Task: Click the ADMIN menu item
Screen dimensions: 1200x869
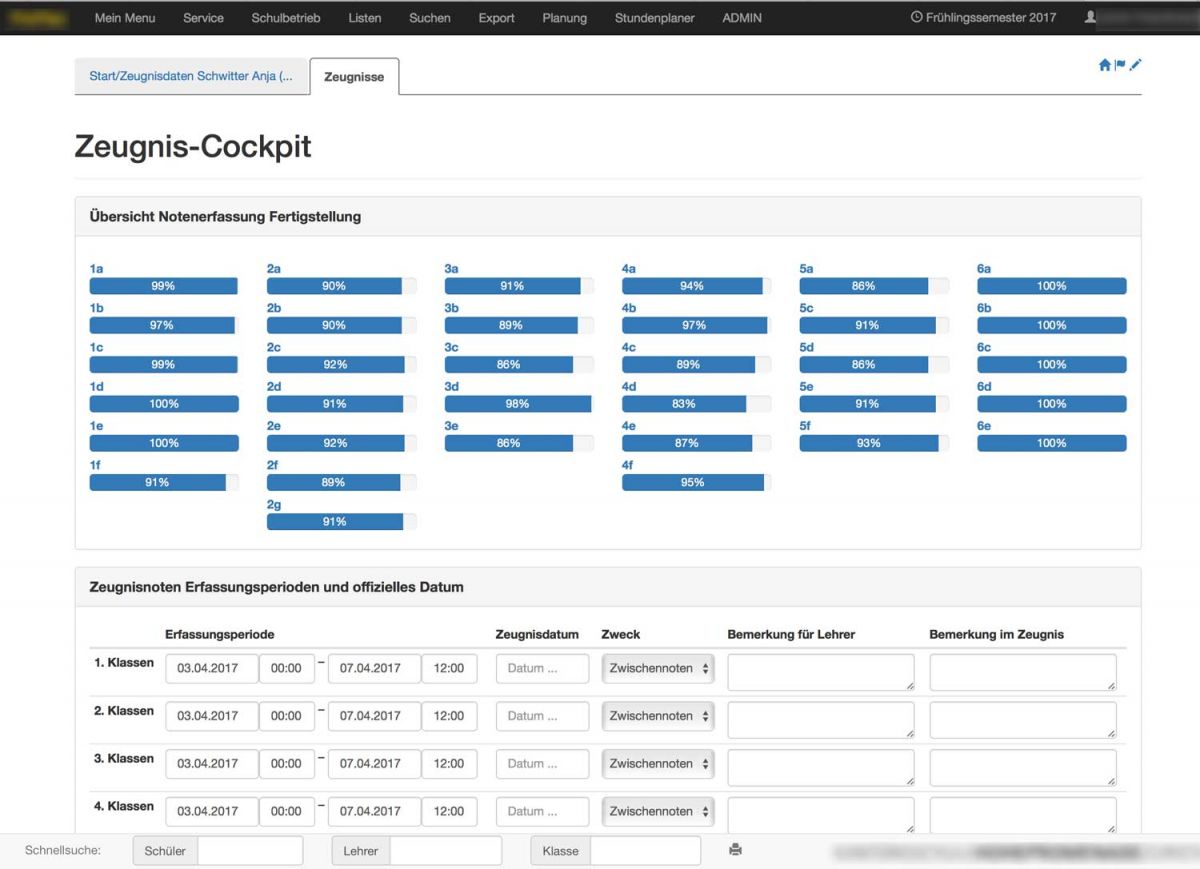Action: pos(741,18)
